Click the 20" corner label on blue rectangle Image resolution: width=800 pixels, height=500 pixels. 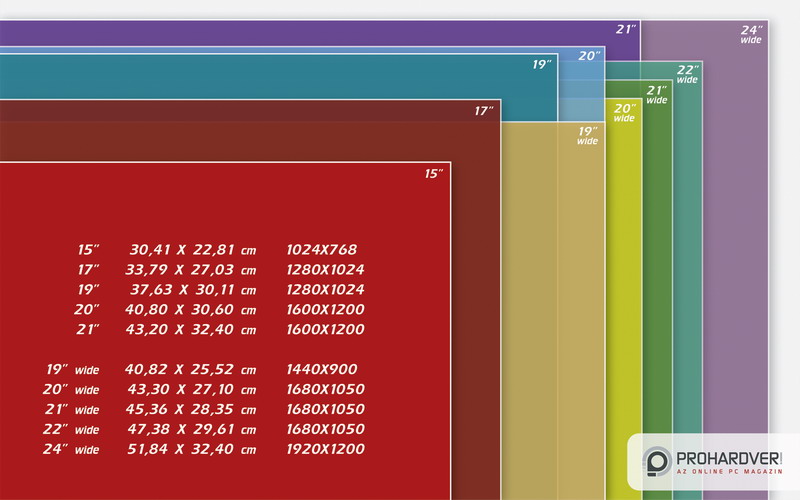click(x=588, y=56)
